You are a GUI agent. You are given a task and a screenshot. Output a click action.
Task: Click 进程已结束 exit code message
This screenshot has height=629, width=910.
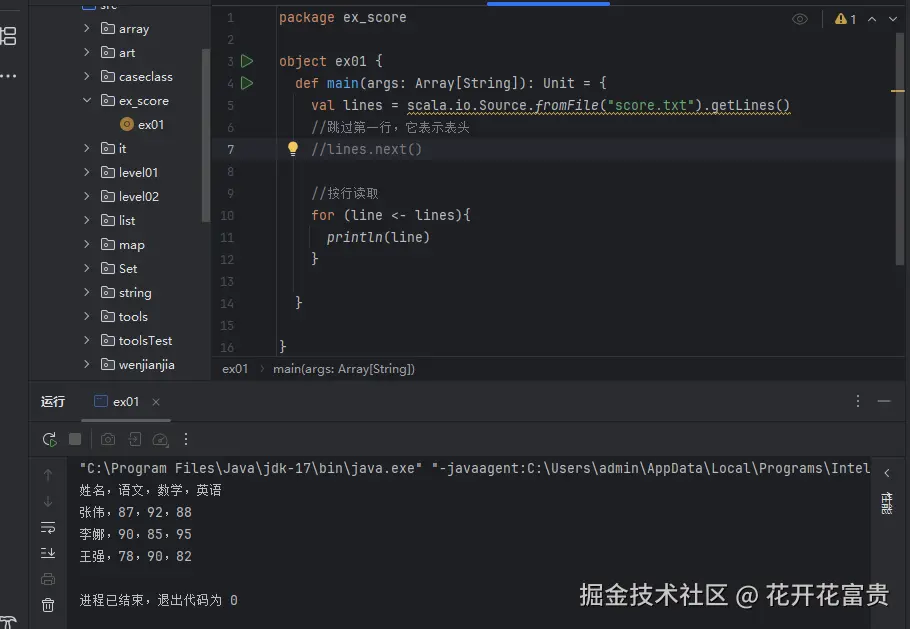click(158, 600)
